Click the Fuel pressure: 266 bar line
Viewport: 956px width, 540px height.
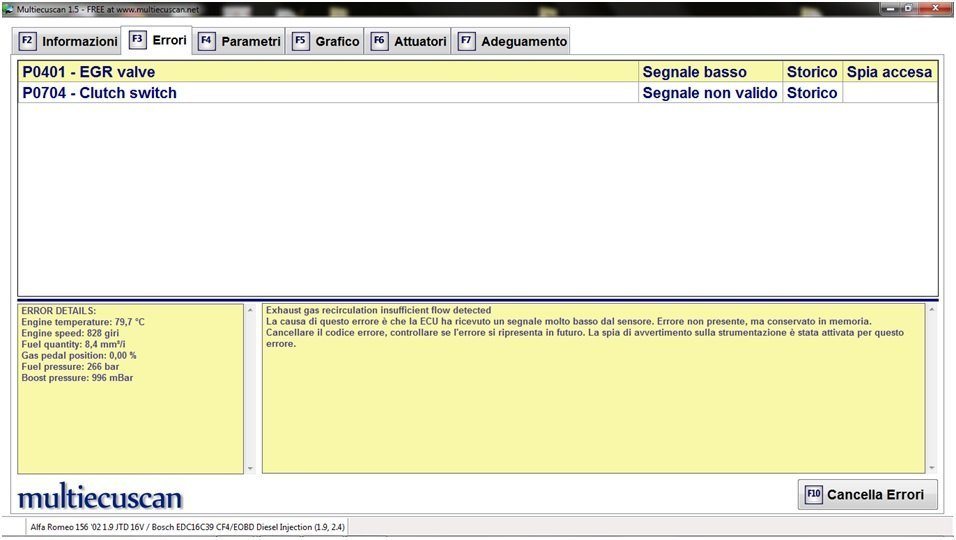(70, 366)
